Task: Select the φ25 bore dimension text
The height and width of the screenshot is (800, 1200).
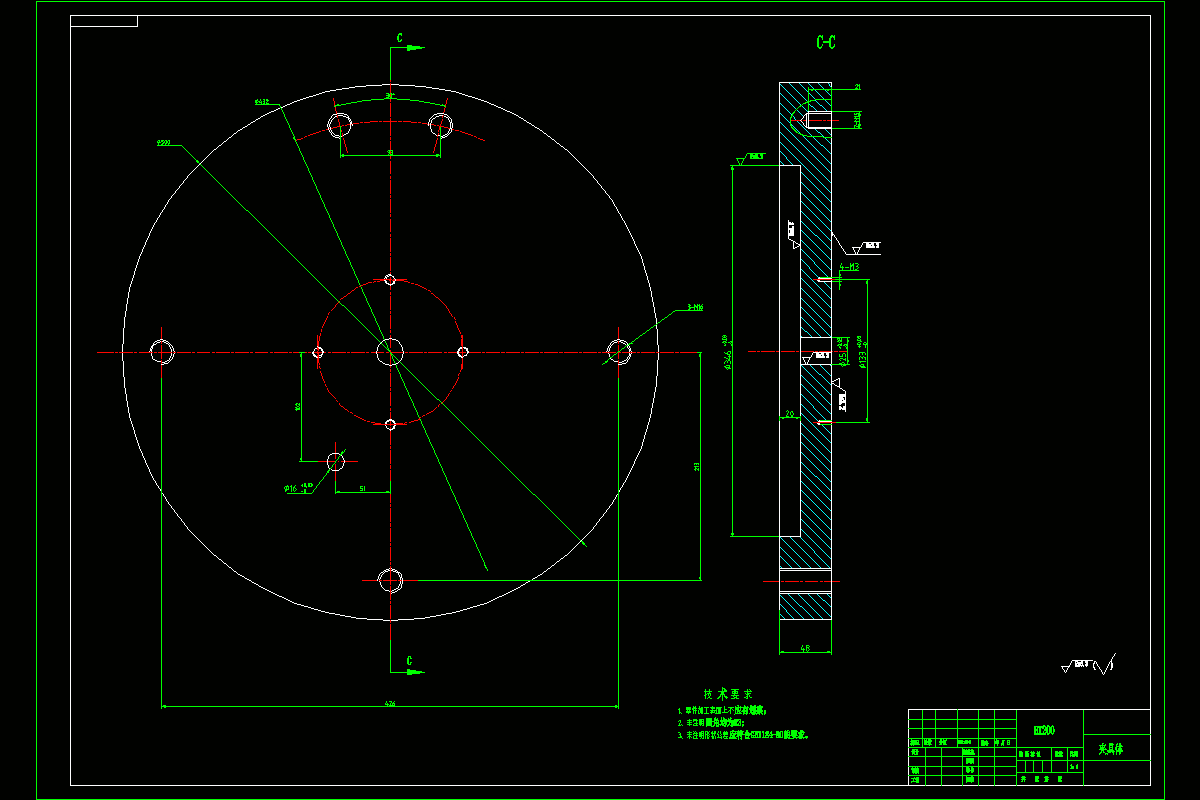Action: 841,352
